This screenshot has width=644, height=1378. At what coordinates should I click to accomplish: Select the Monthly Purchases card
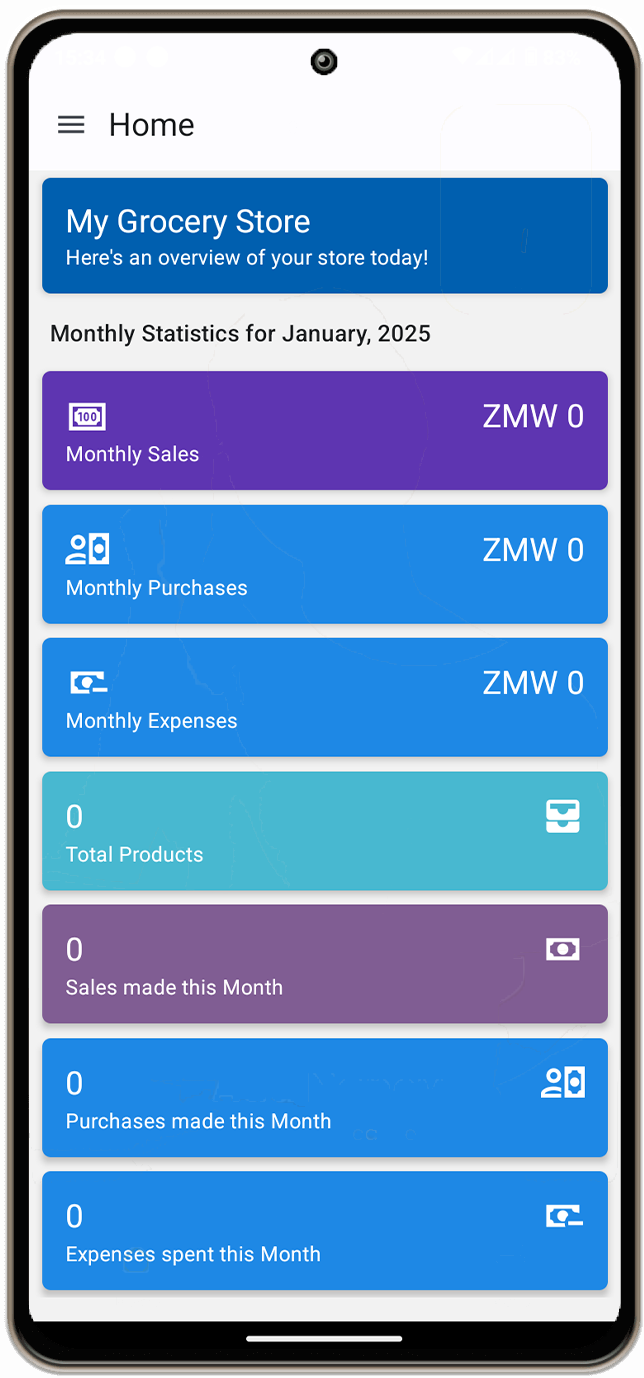pos(325,564)
